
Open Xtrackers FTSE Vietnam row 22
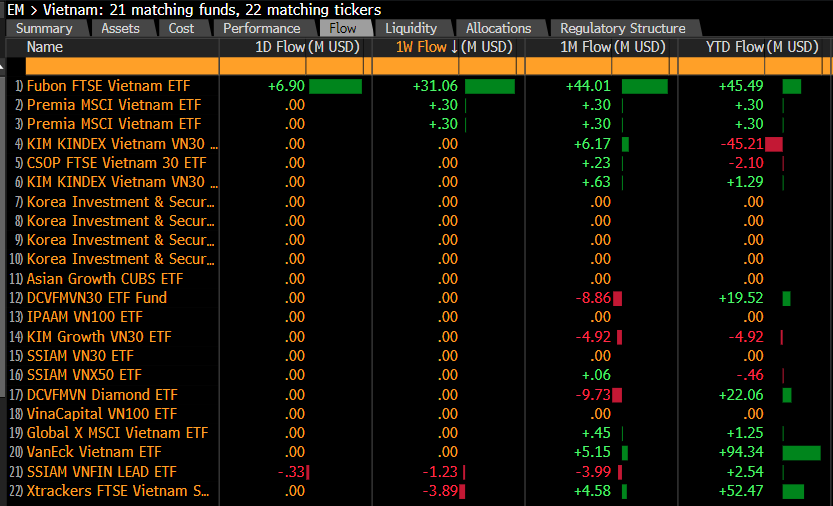(118, 491)
